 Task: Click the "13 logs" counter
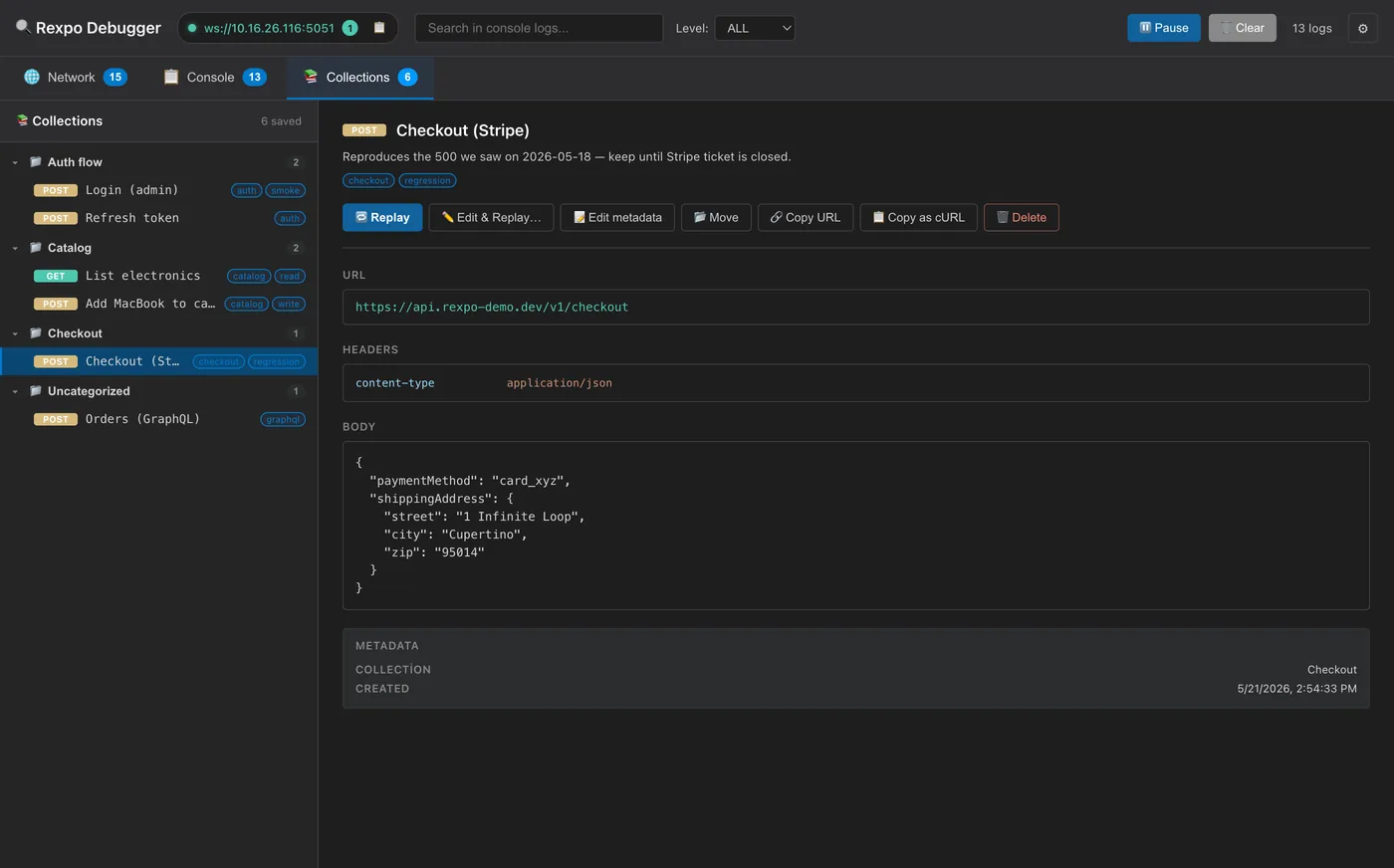(1311, 28)
